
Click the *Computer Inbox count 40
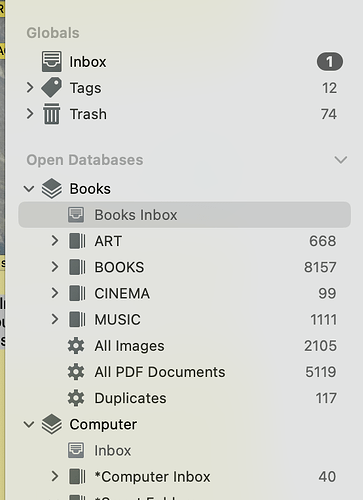(327, 476)
